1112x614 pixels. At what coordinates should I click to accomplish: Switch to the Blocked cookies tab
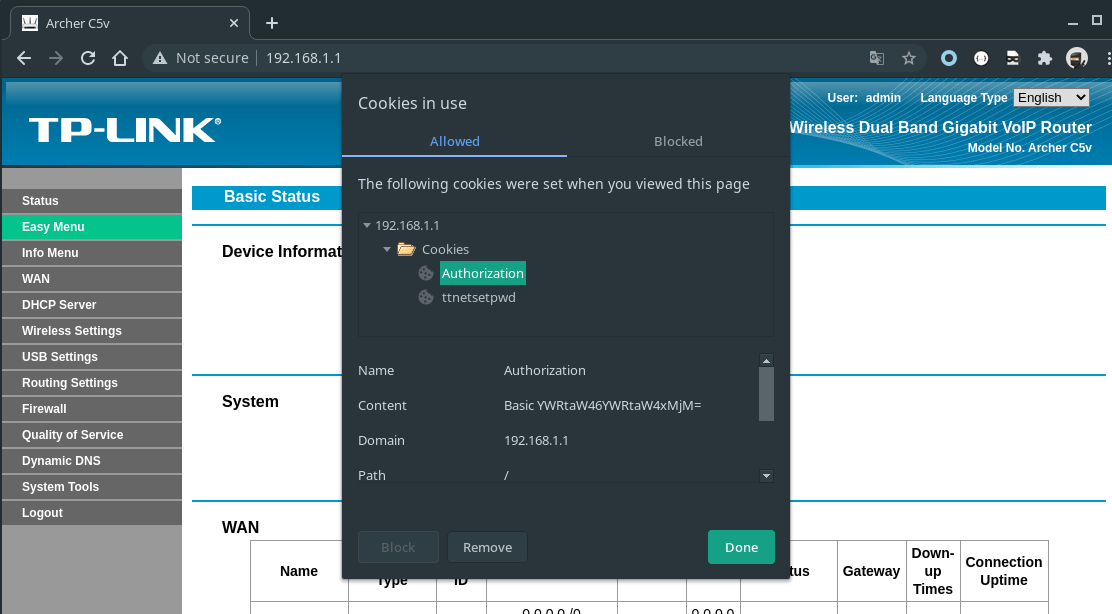(x=678, y=141)
